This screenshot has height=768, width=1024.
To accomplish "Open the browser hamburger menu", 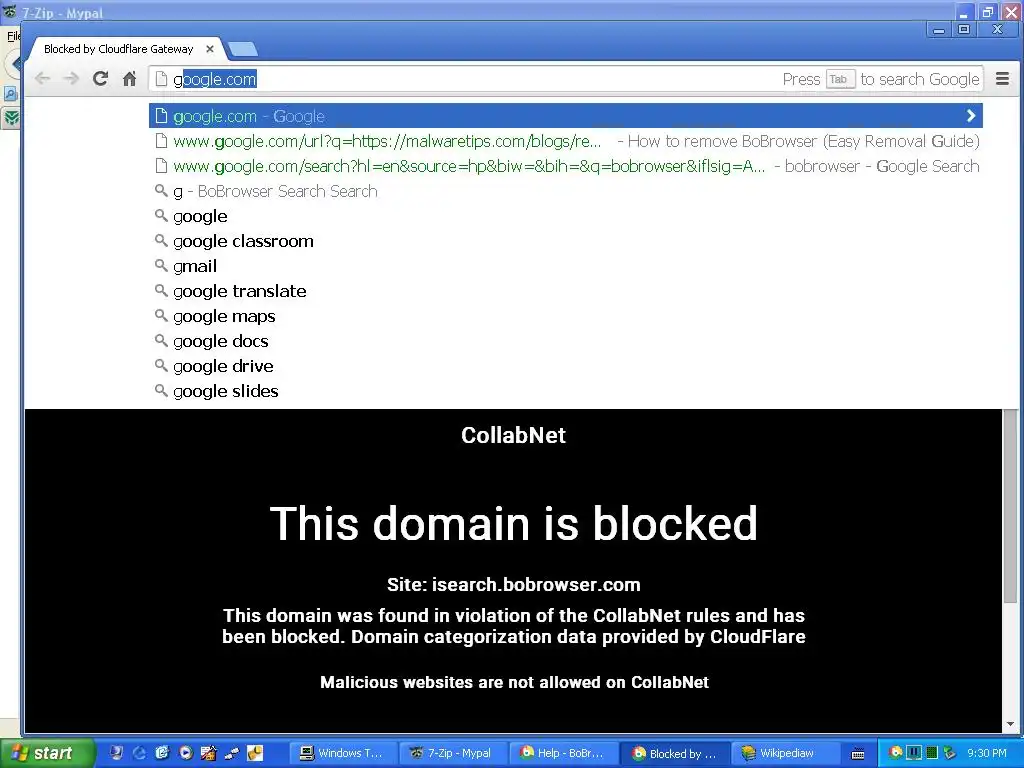I will pos(1002,79).
